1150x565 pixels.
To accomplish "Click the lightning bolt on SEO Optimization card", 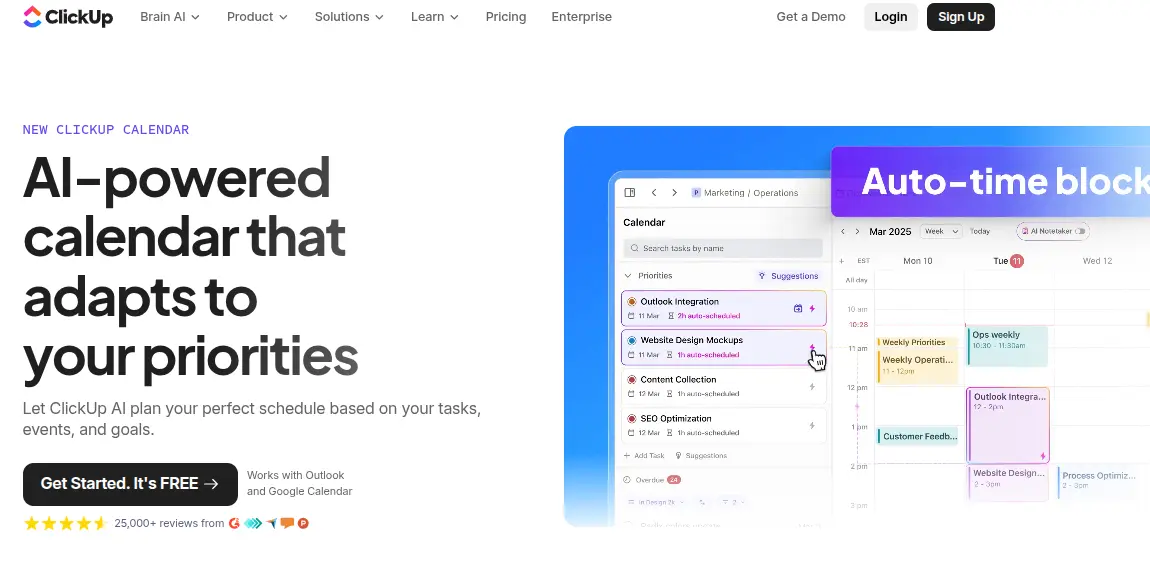I will [x=812, y=426].
